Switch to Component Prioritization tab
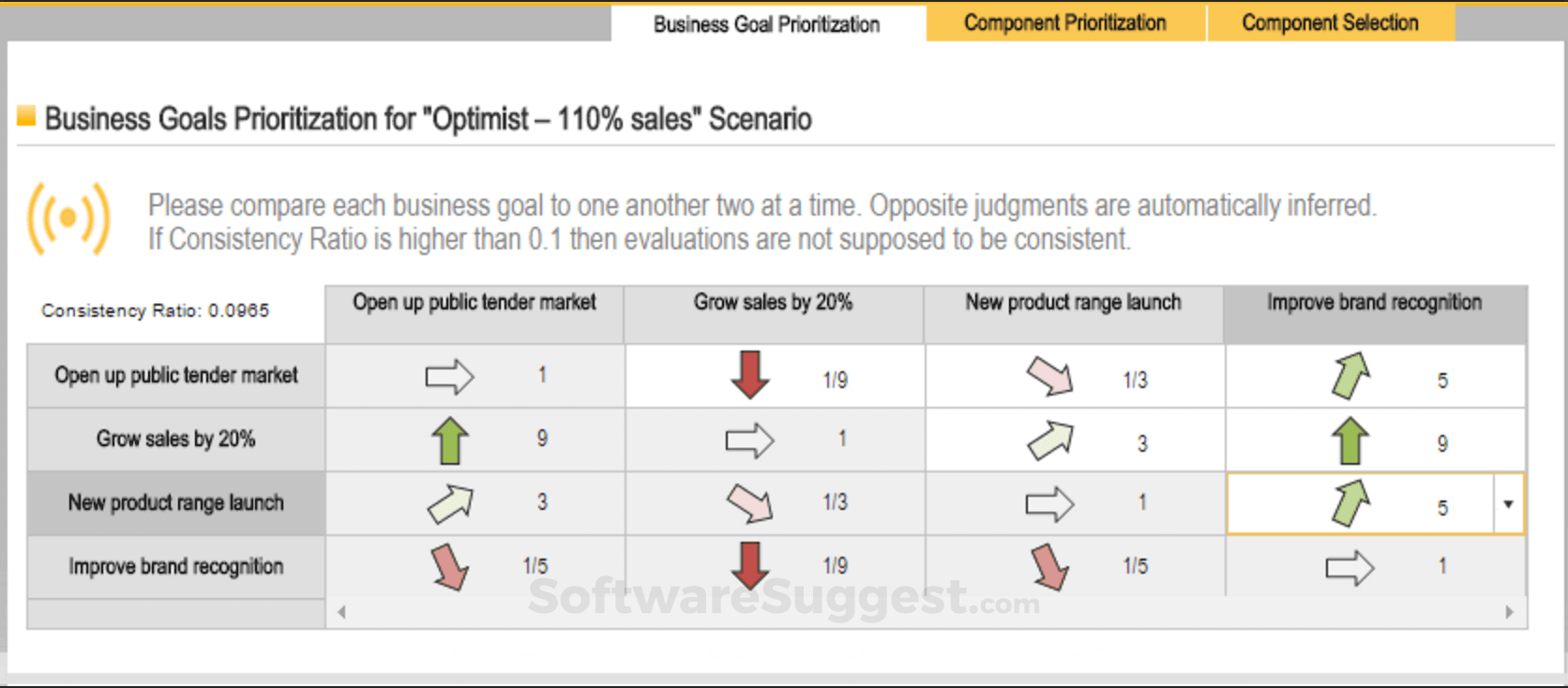This screenshot has width=1568, height=688. click(1064, 22)
